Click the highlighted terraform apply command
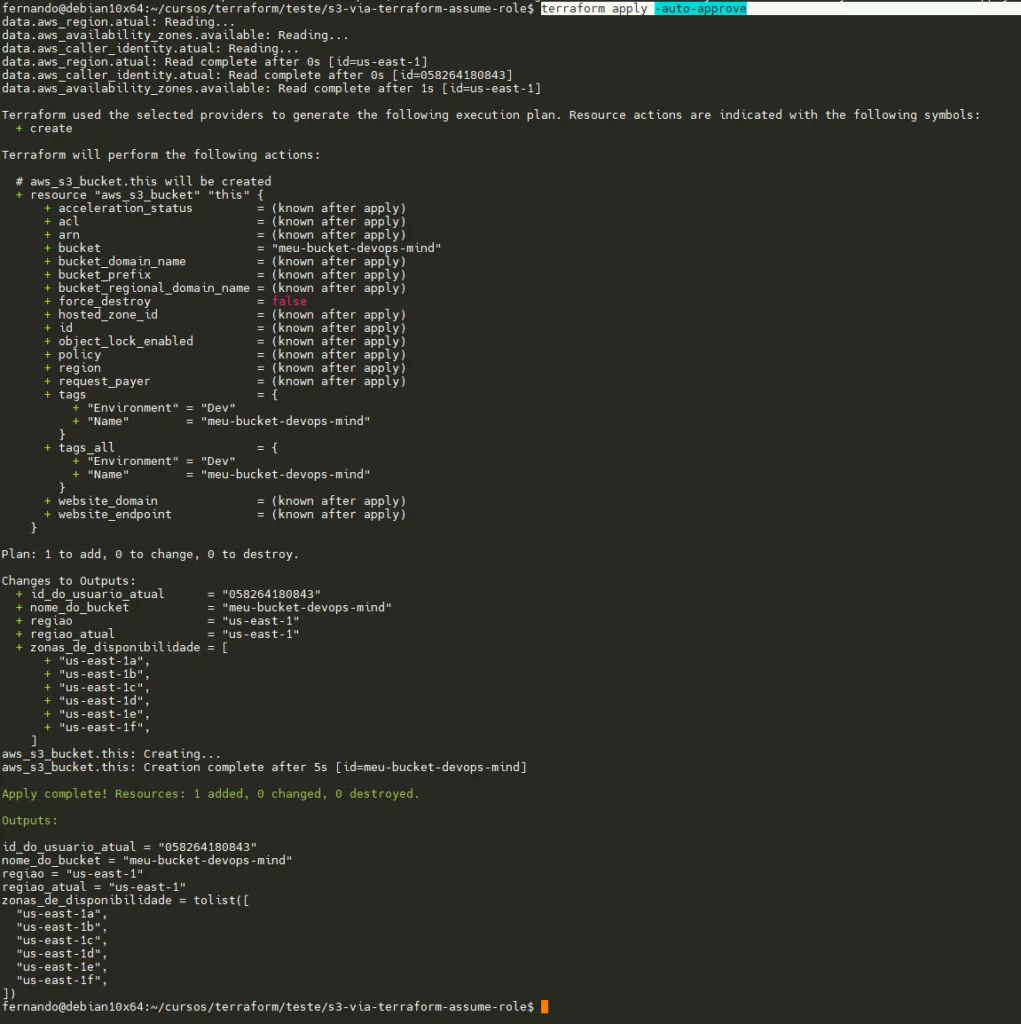 tap(594, 8)
